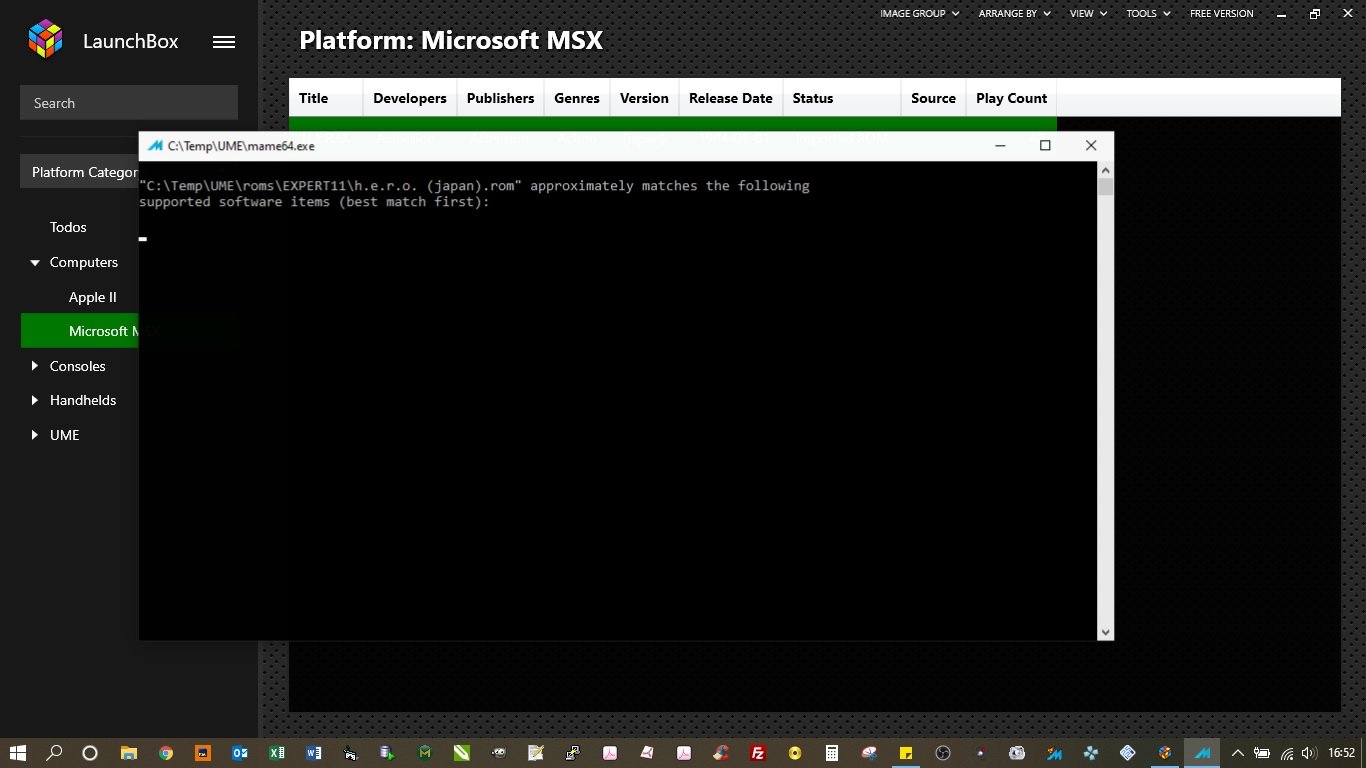Launch Google Chrome from taskbar

[165, 753]
